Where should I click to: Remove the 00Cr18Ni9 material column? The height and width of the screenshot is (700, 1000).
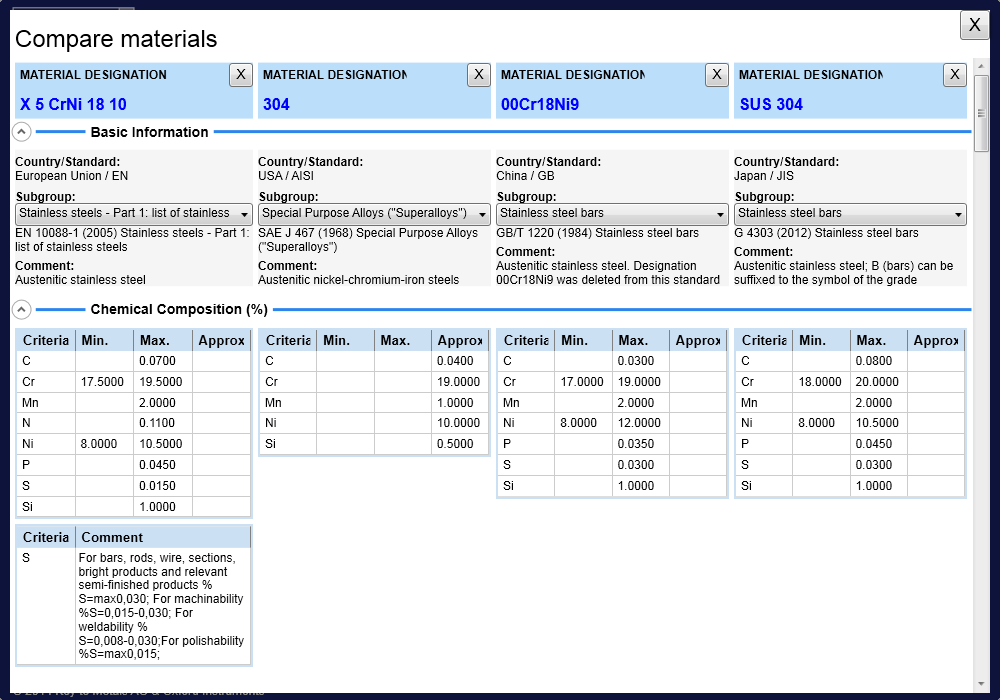tap(716, 75)
